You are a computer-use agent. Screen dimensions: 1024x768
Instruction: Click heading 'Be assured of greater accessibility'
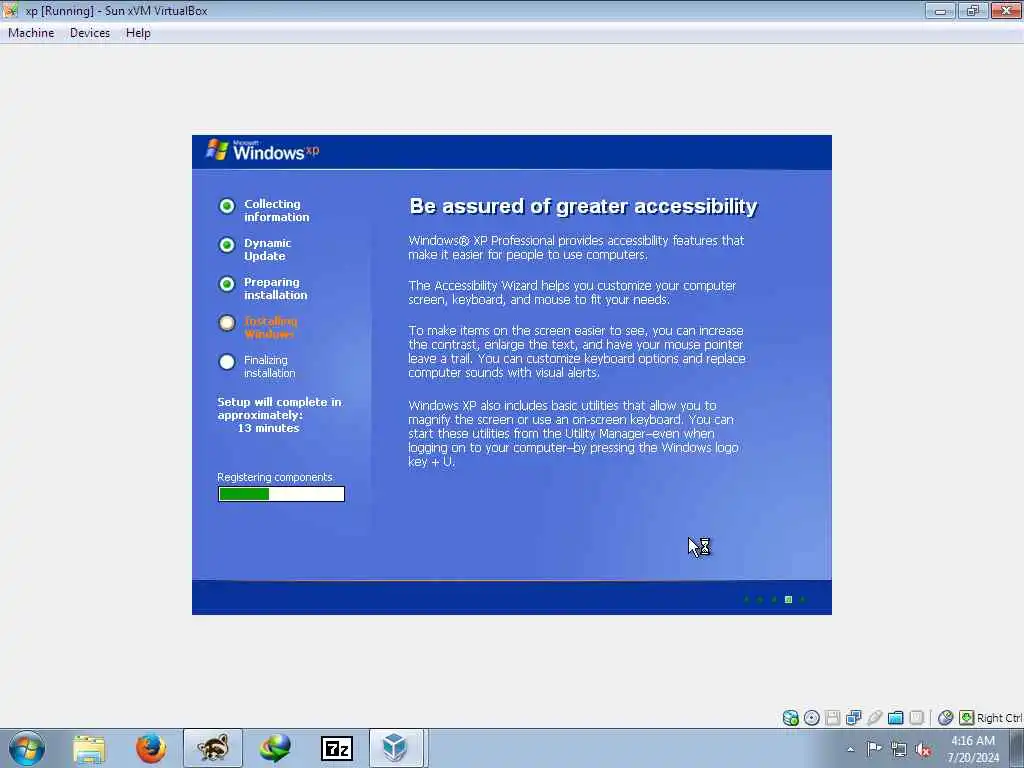[x=583, y=206]
